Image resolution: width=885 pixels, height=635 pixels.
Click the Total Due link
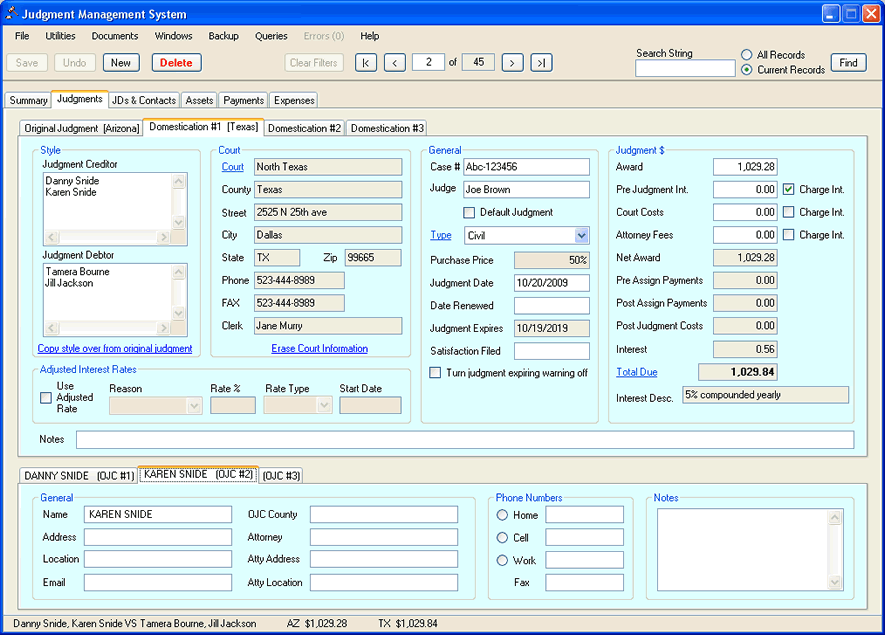tap(636, 372)
